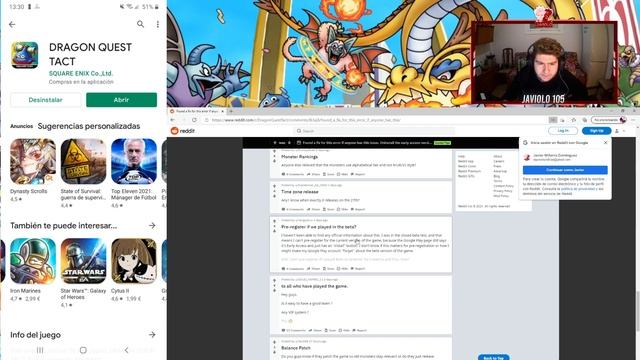The width and height of the screenshot is (640, 360).
Task: Tap the Desinstalar button
Action: coord(45,100)
